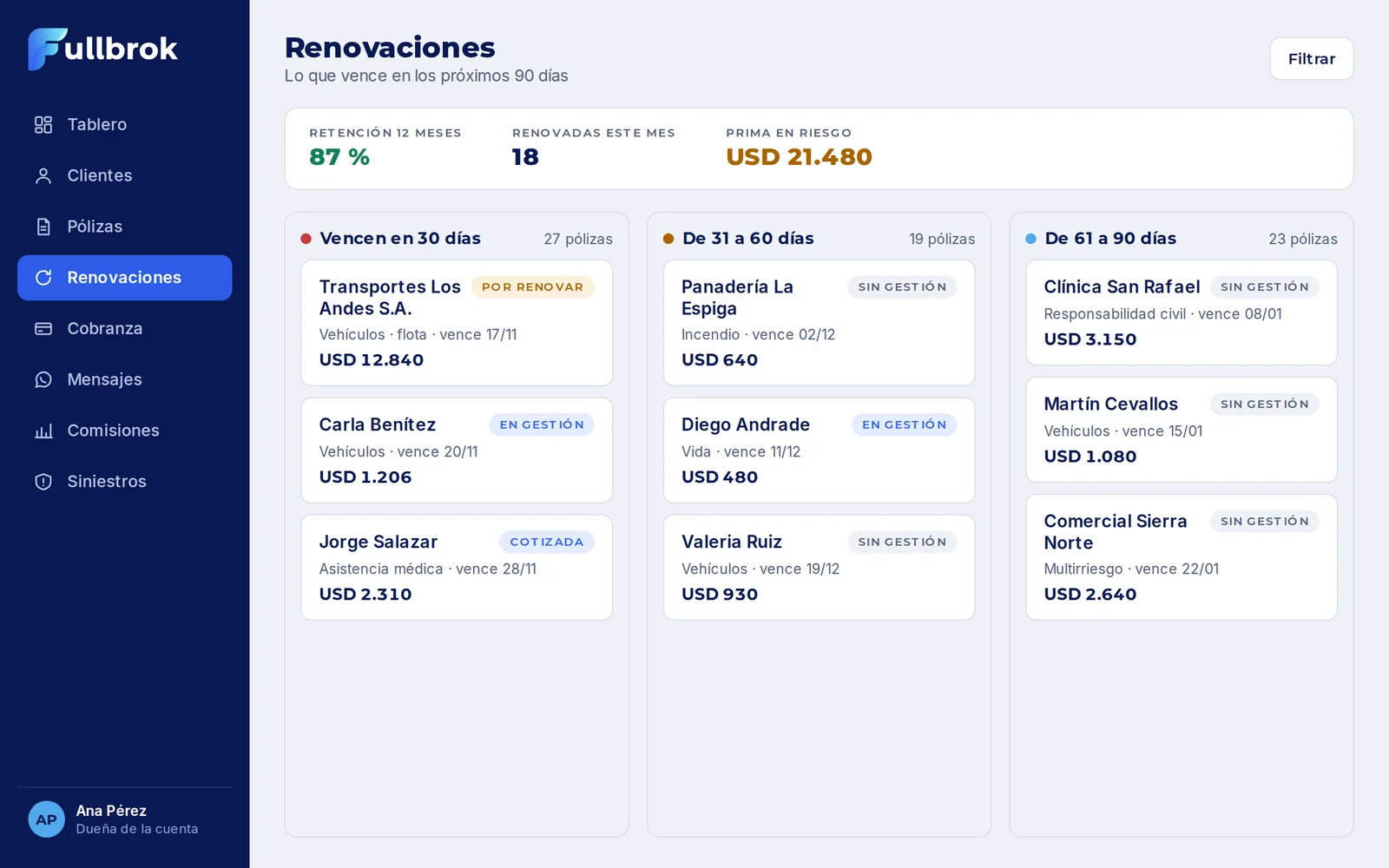Click the "Vencen en 30 días" column header
This screenshot has width=1389, height=868.
coord(400,239)
